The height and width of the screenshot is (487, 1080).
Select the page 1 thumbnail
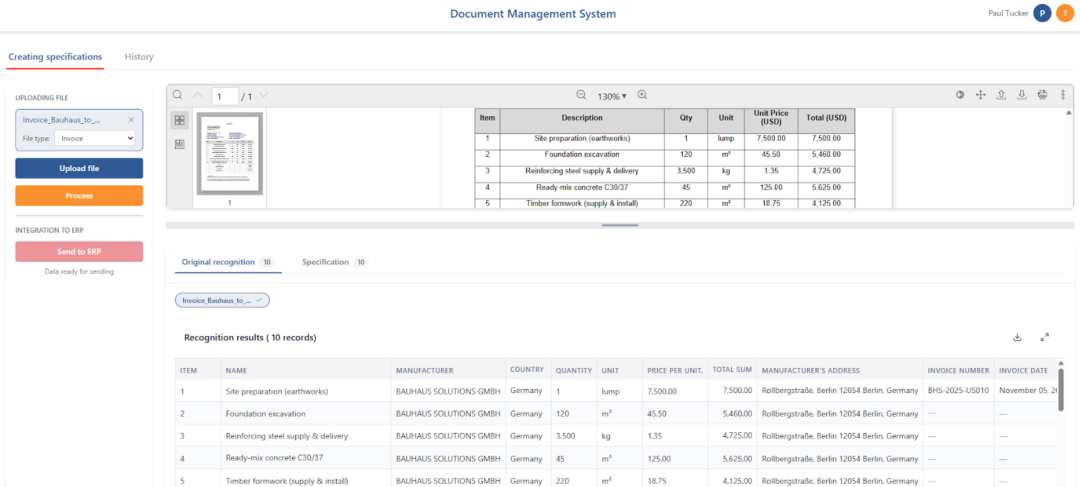230,153
